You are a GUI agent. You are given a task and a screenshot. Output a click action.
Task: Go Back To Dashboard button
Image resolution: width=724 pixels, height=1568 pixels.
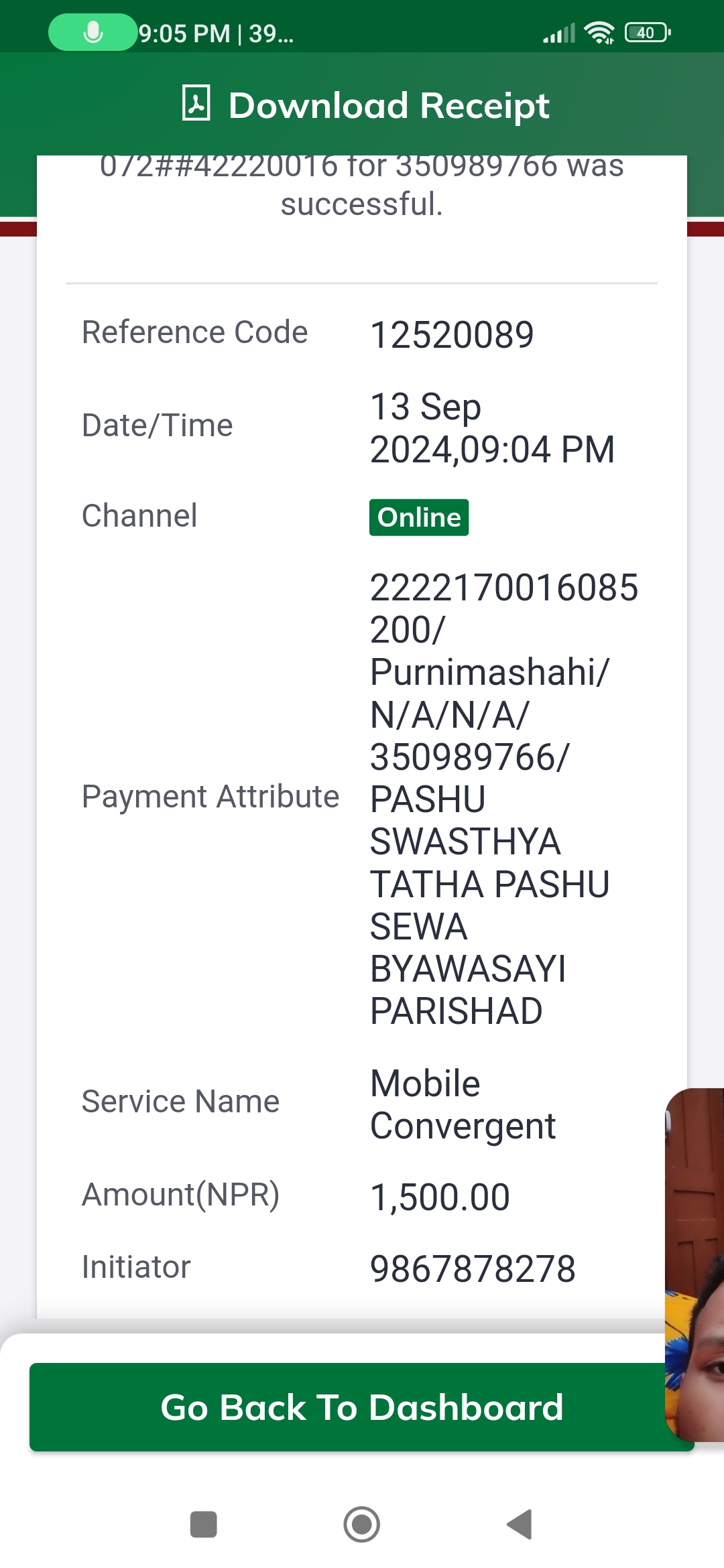click(x=362, y=1407)
